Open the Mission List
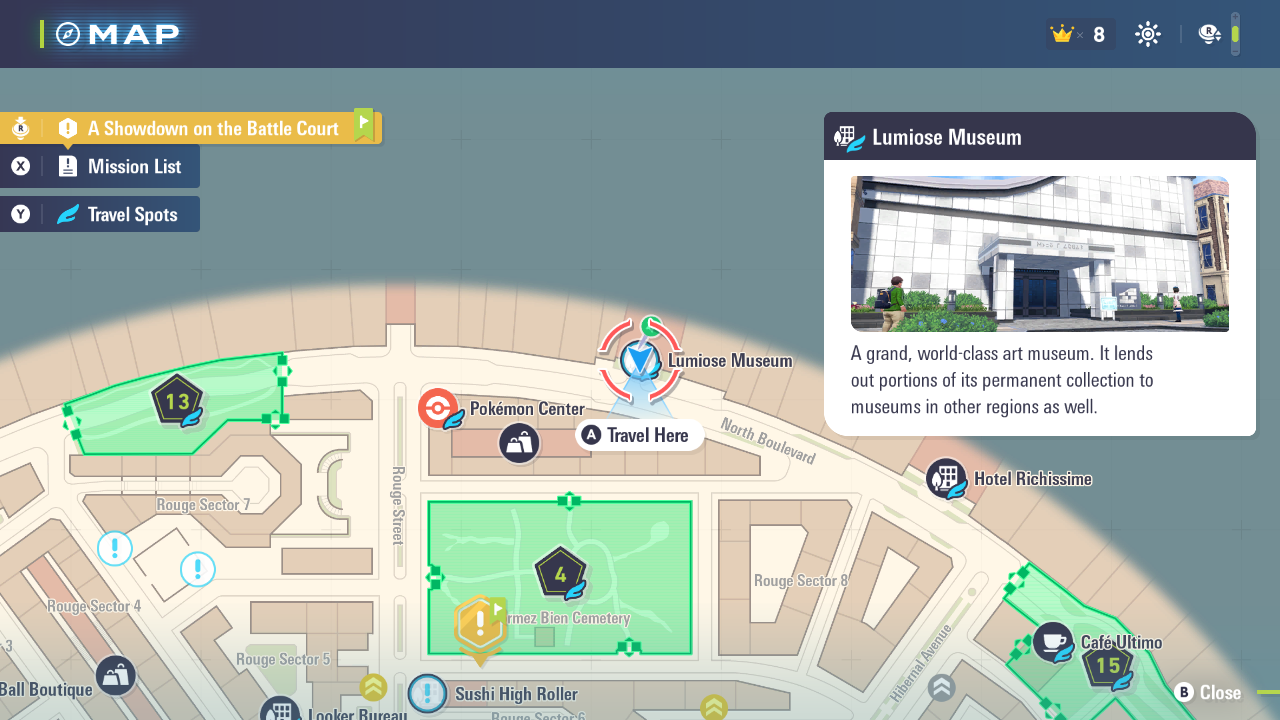Viewport: 1280px width, 720px height. tap(100, 166)
